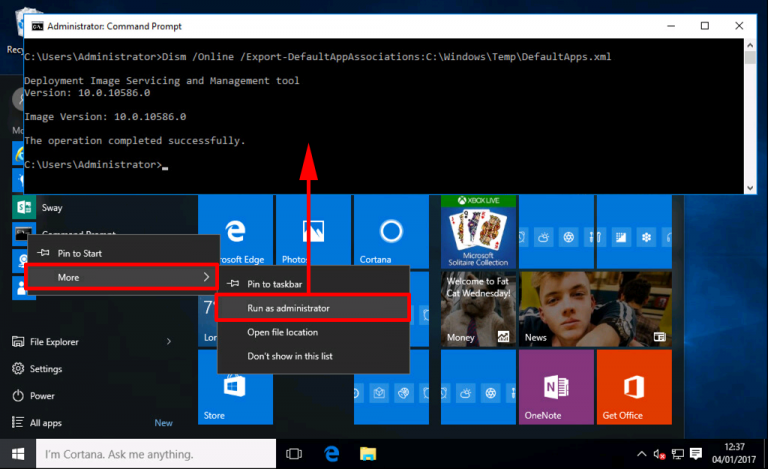The height and width of the screenshot is (469, 768).
Task: Choose Pin to taskbar option
Action: (313, 284)
